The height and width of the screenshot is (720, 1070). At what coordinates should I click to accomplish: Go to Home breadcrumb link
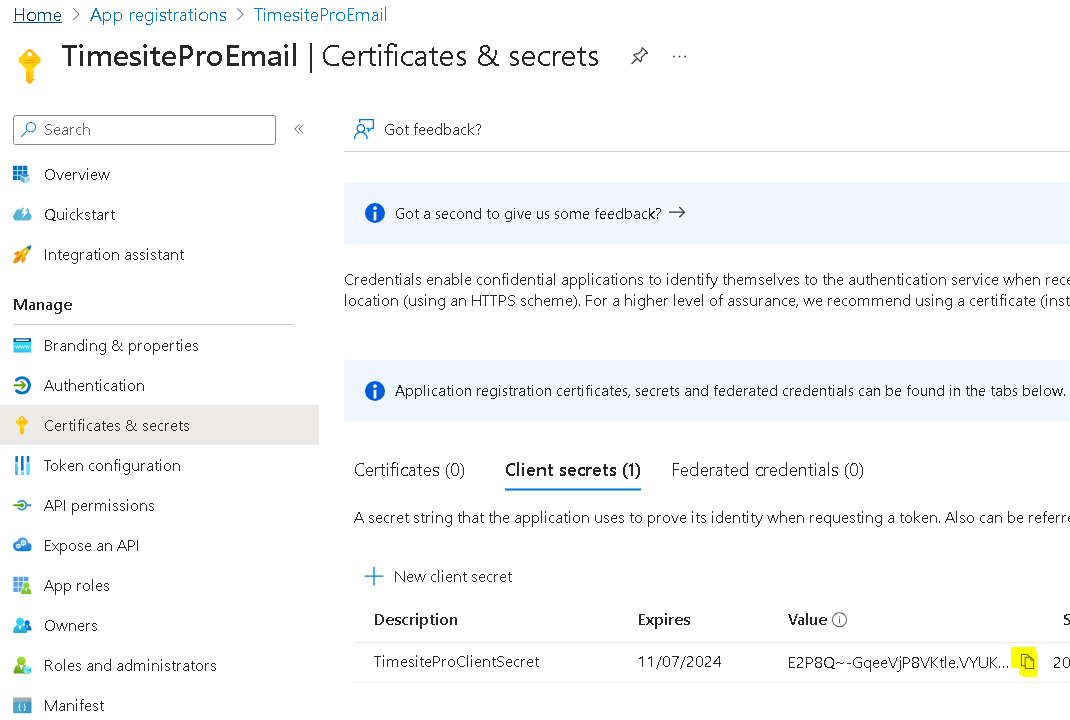pyautogui.click(x=37, y=15)
